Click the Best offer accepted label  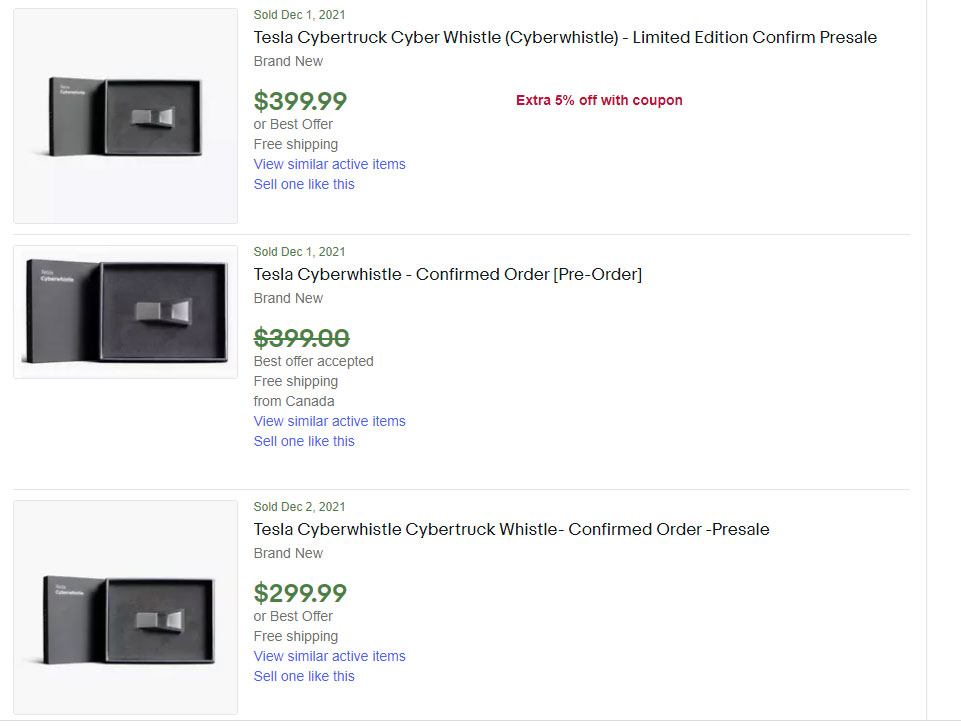[313, 361]
